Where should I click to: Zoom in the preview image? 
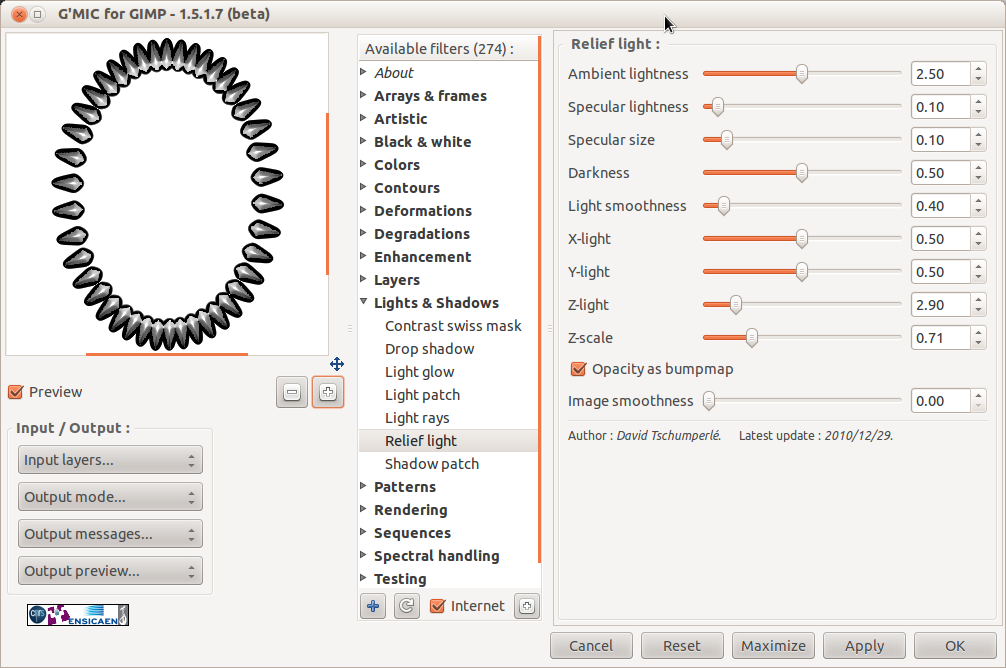pyautogui.click(x=328, y=393)
